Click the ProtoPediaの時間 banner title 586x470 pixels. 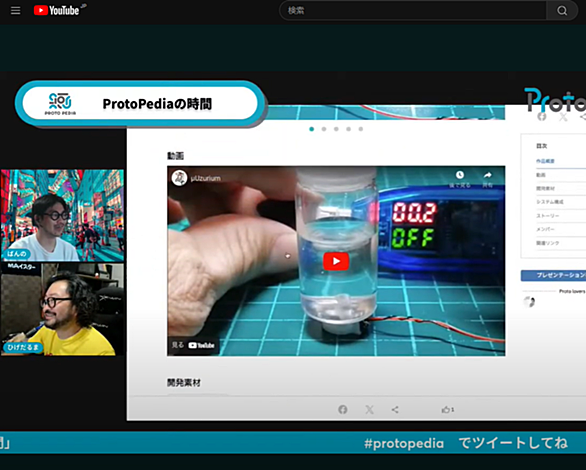coord(157,104)
